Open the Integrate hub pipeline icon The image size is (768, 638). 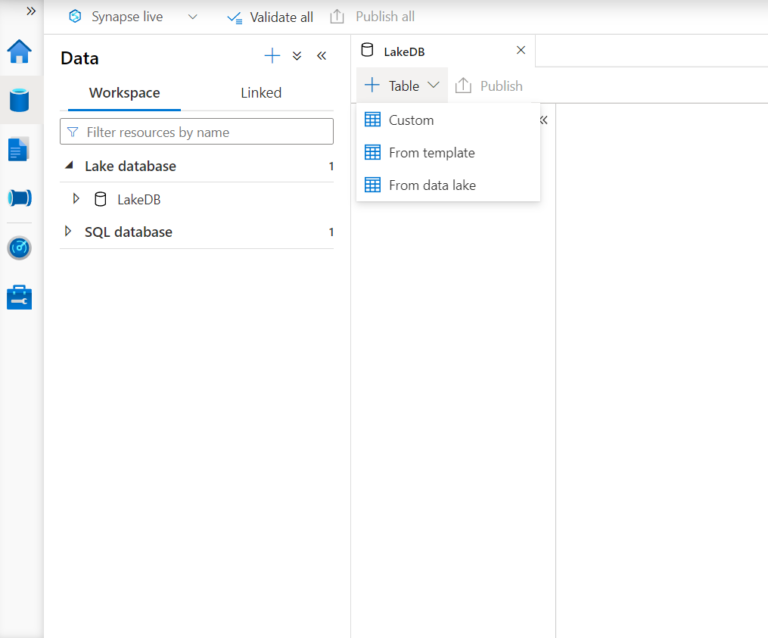point(20,198)
